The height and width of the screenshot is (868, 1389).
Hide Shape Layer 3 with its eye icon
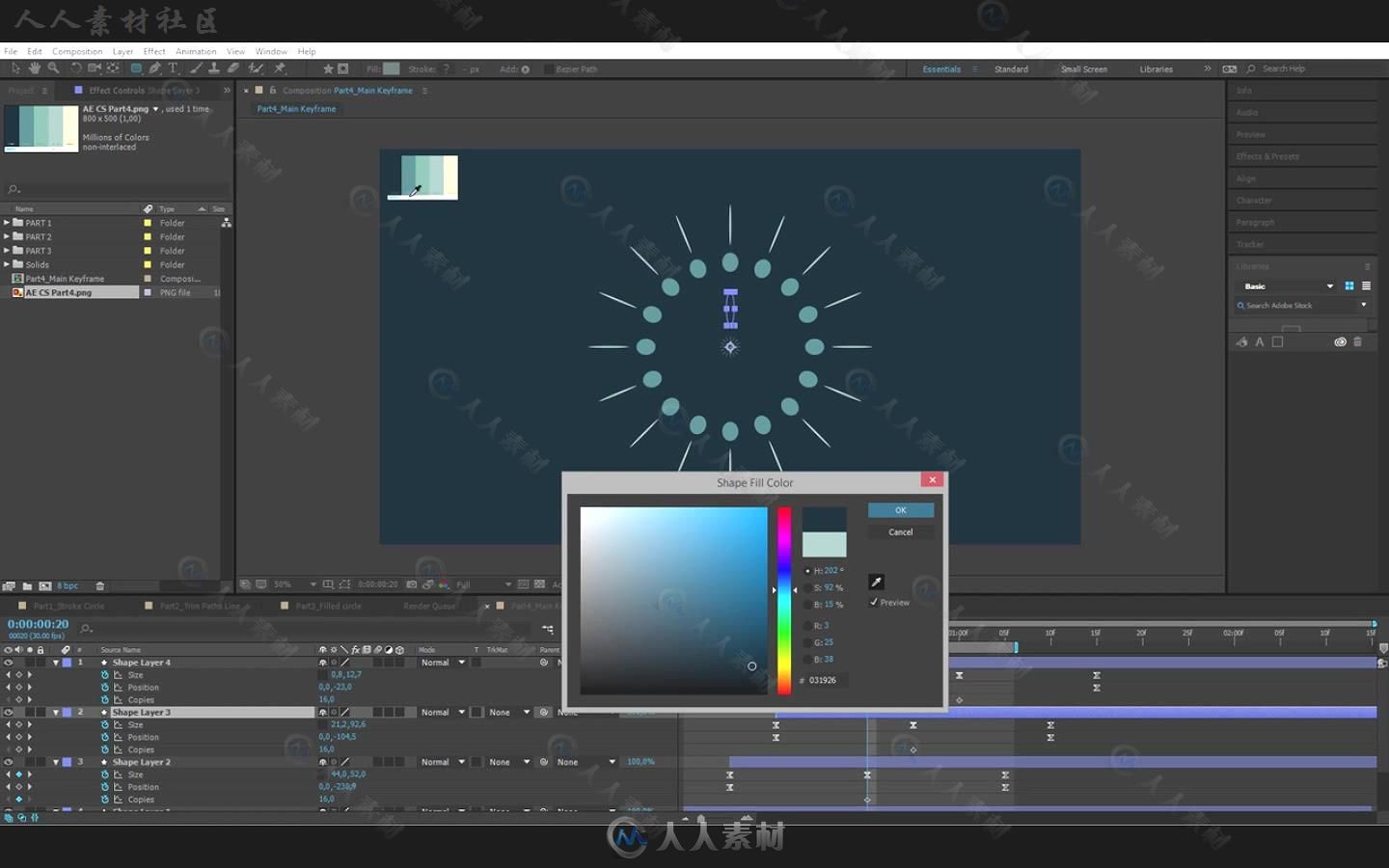click(9, 712)
